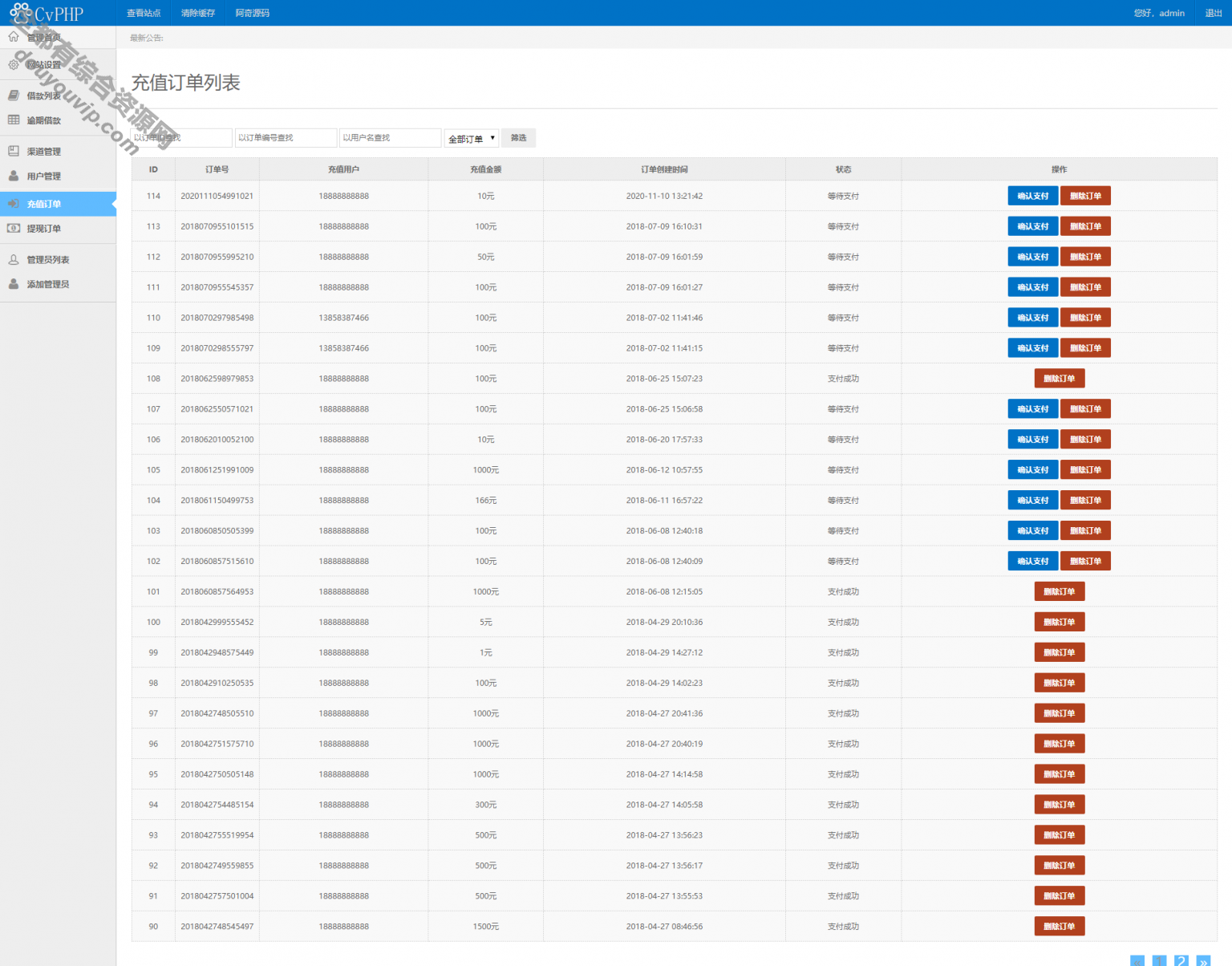Click the 166元 amount cell
The width and height of the screenshot is (1232, 966).
[x=485, y=501]
